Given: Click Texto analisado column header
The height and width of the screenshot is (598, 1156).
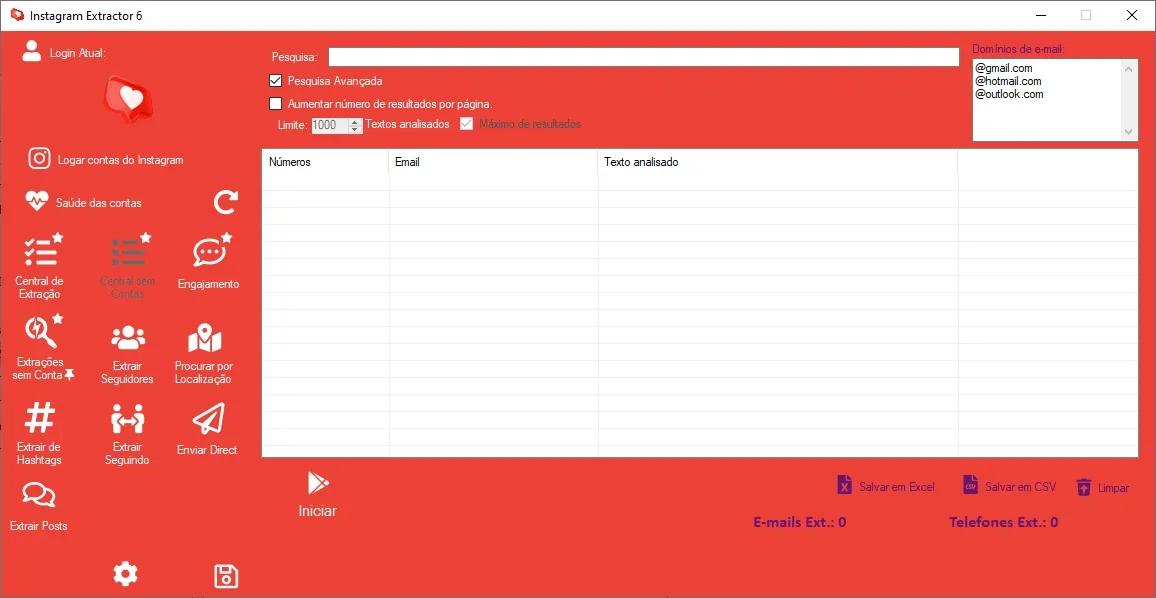Looking at the screenshot, I should tap(778, 162).
